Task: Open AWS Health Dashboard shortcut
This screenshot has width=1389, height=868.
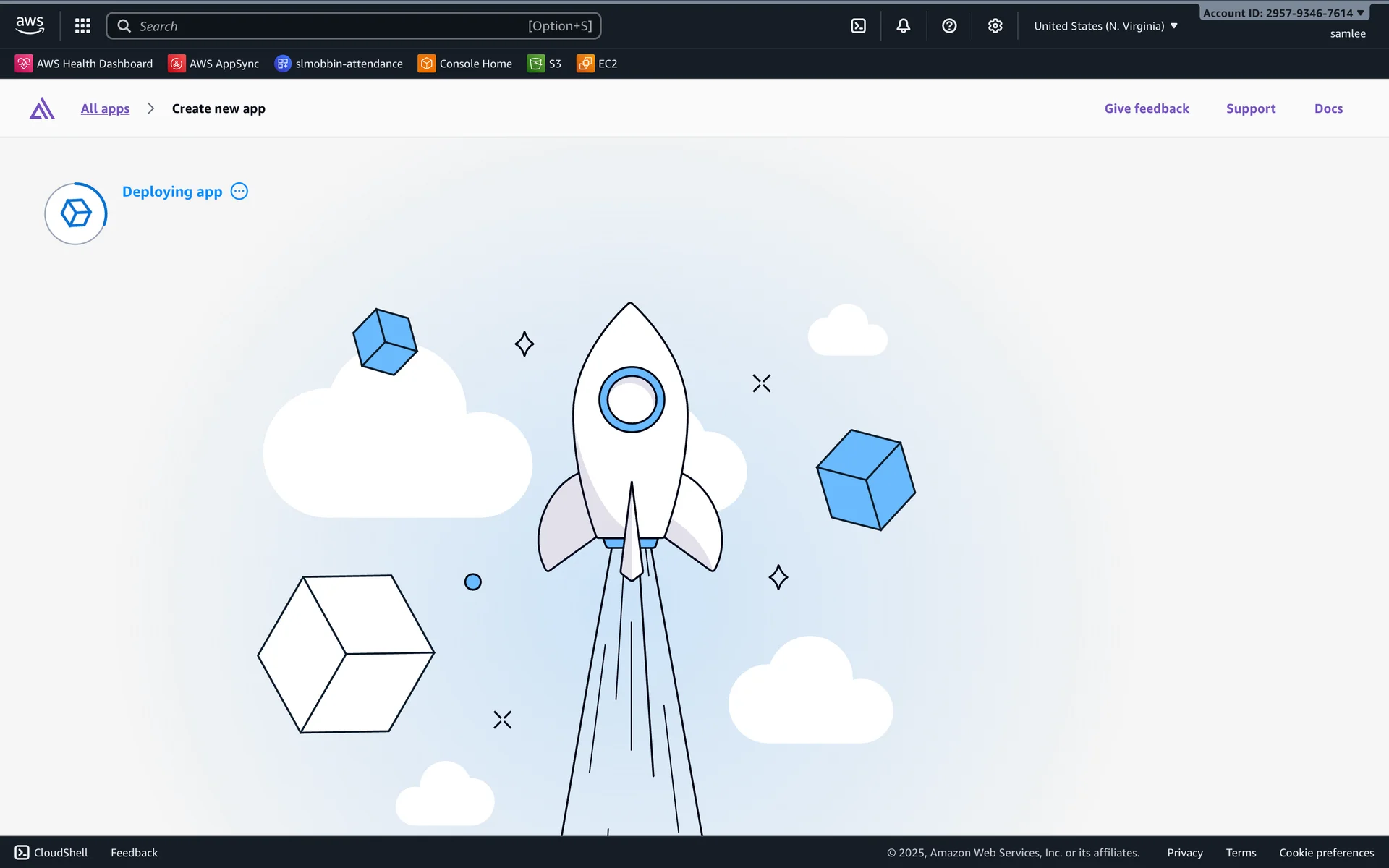Action: point(84,64)
